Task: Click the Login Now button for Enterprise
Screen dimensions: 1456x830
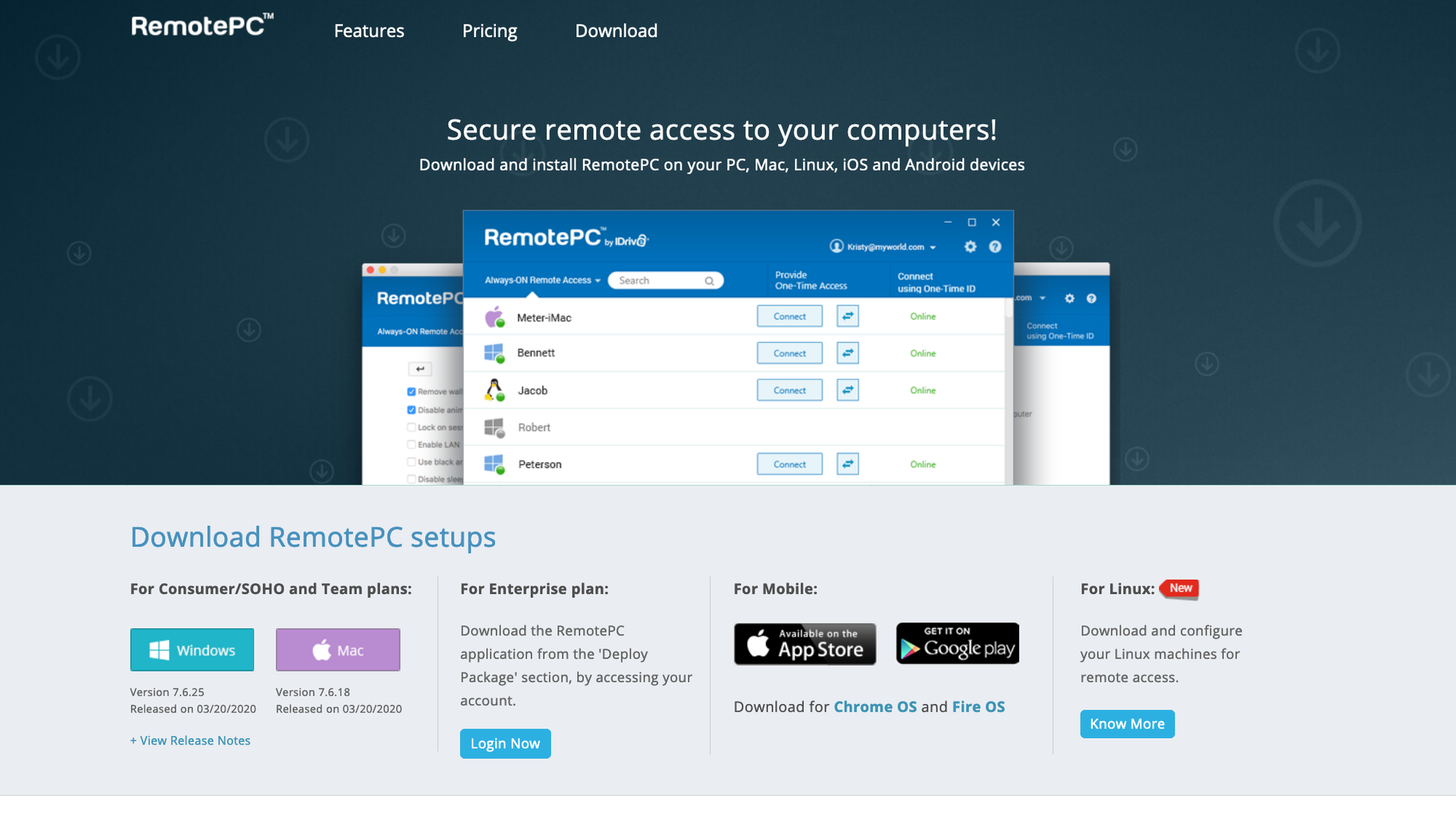Action: click(x=505, y=743)
